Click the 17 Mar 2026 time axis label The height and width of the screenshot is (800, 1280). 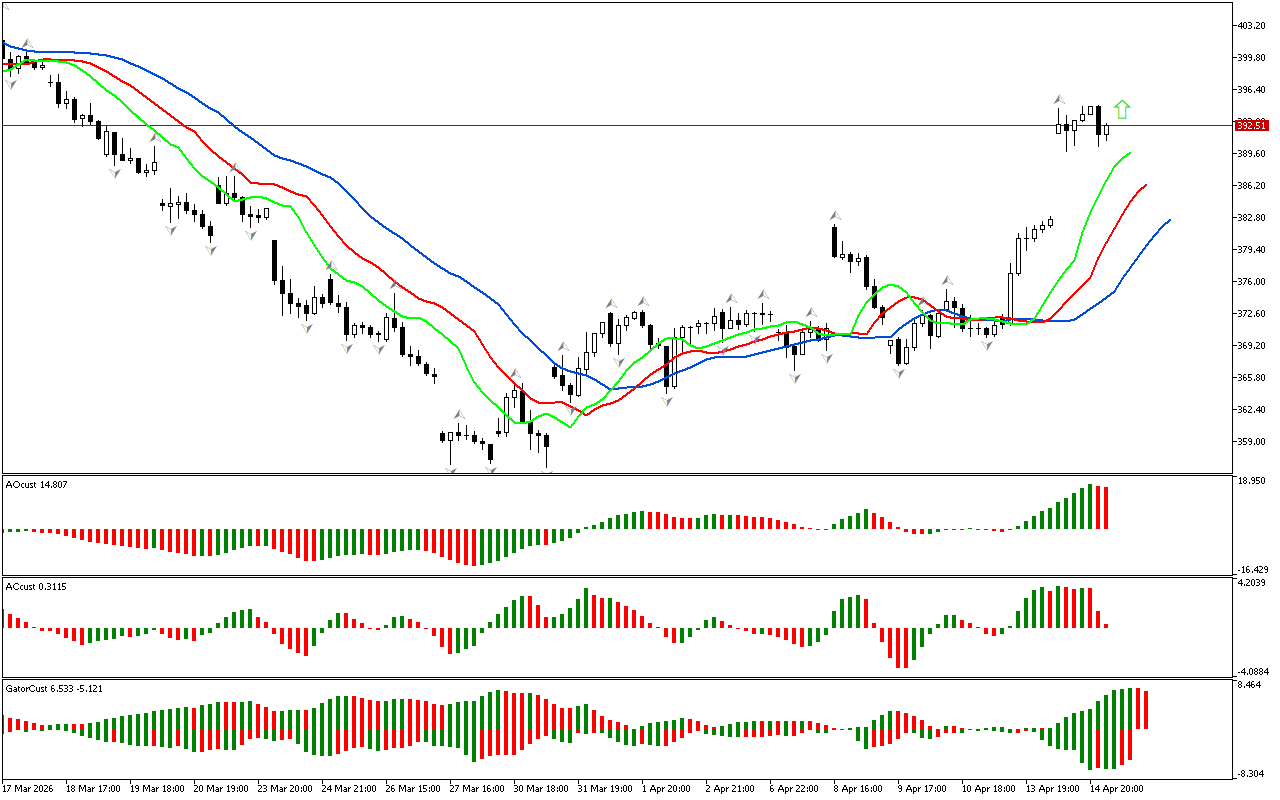[30, 788]
